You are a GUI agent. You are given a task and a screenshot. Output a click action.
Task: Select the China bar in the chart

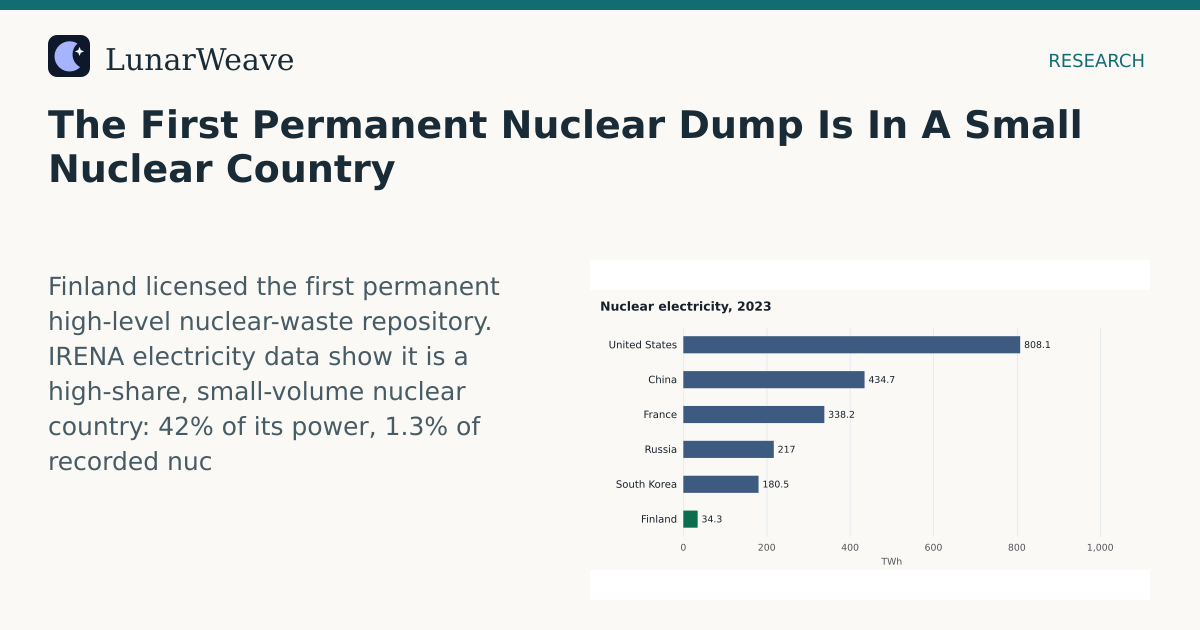pos(774,380)
